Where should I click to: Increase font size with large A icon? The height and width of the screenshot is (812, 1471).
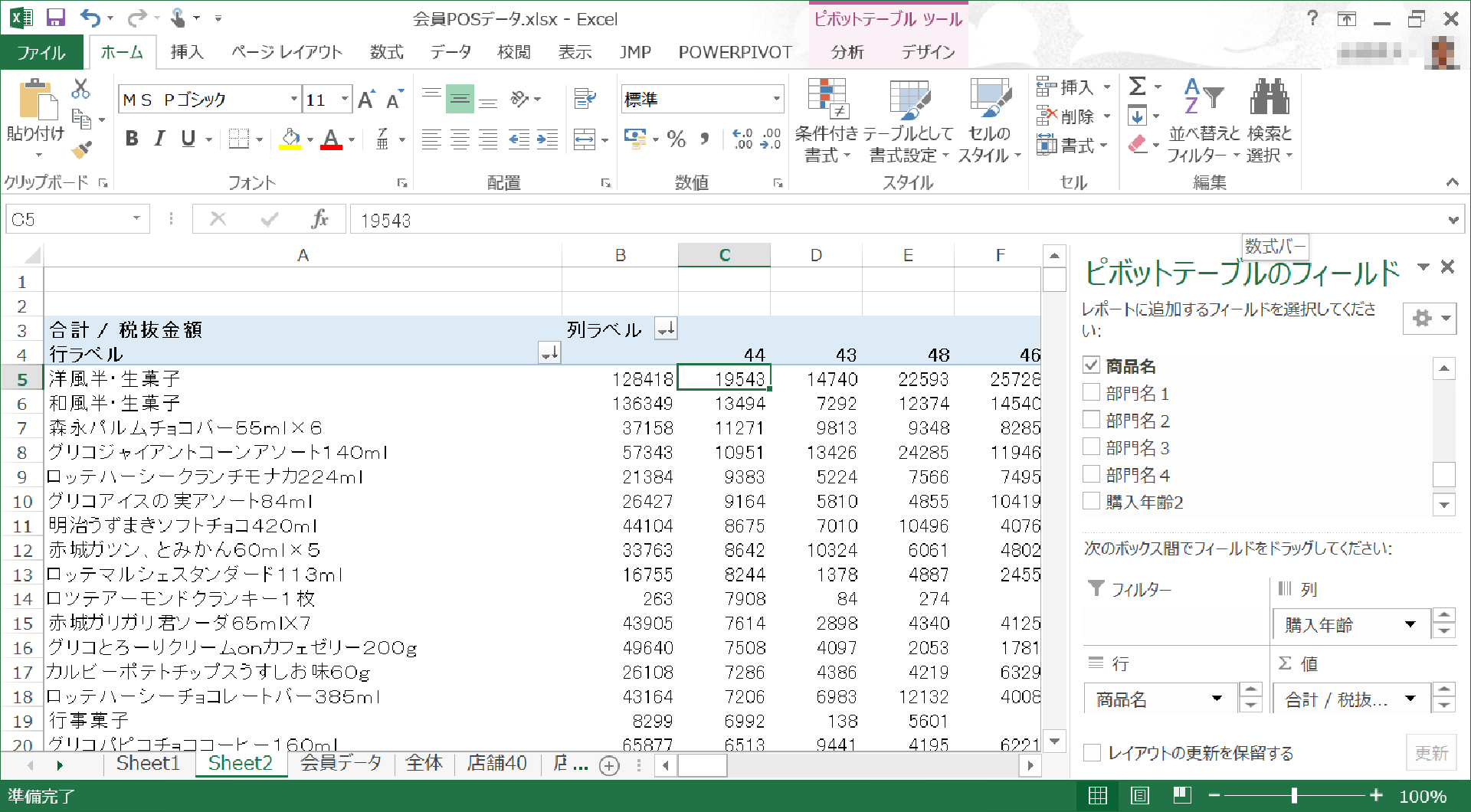[x=366, y=100]
